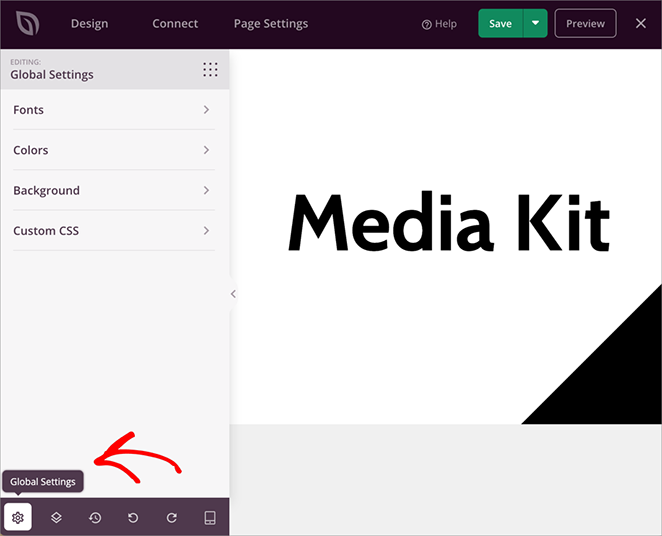Viewport: 662px width, 536px height.
Task: Click the Preview button
Action: [x=585, y=23]
